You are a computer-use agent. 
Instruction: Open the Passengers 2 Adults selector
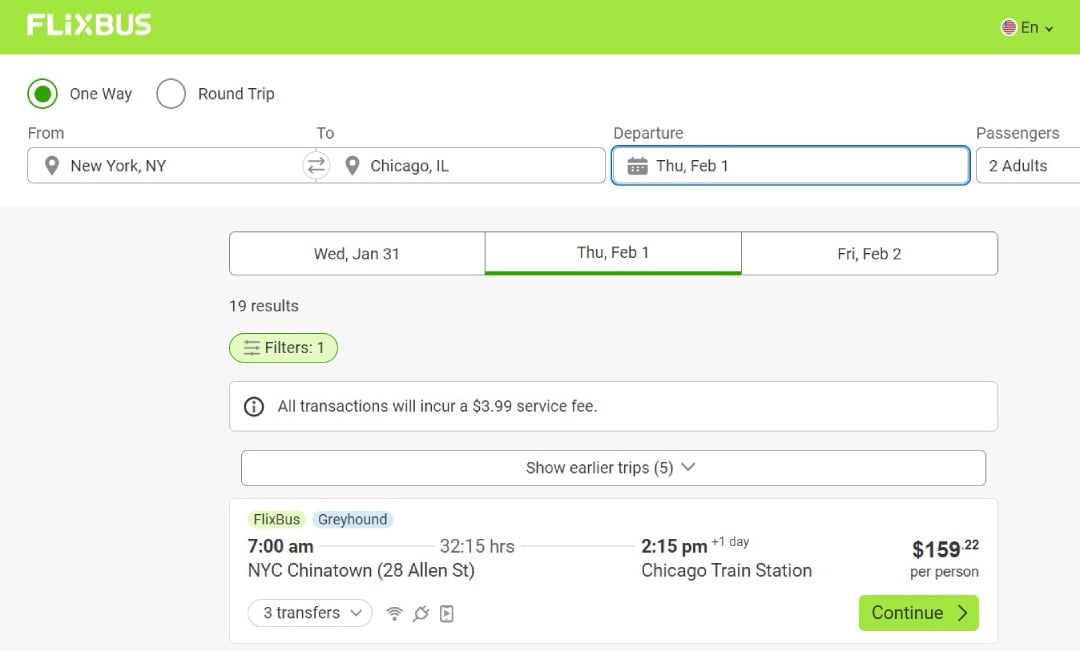point(1028,165)
